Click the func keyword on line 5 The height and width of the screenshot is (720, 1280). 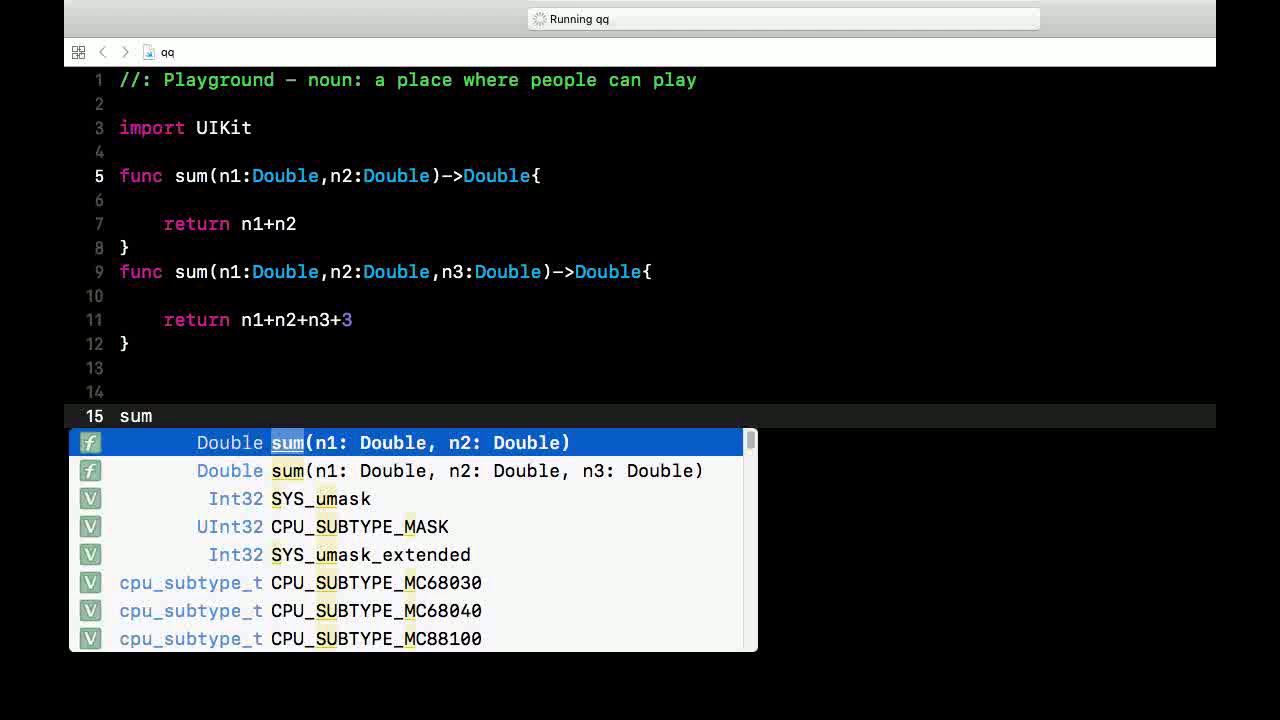click(x=141, y=176)
